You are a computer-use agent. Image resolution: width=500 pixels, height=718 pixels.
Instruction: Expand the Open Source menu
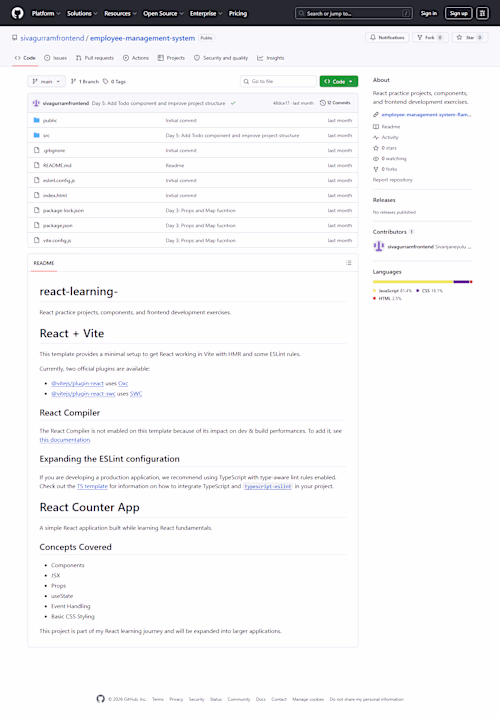pos(163,14)
